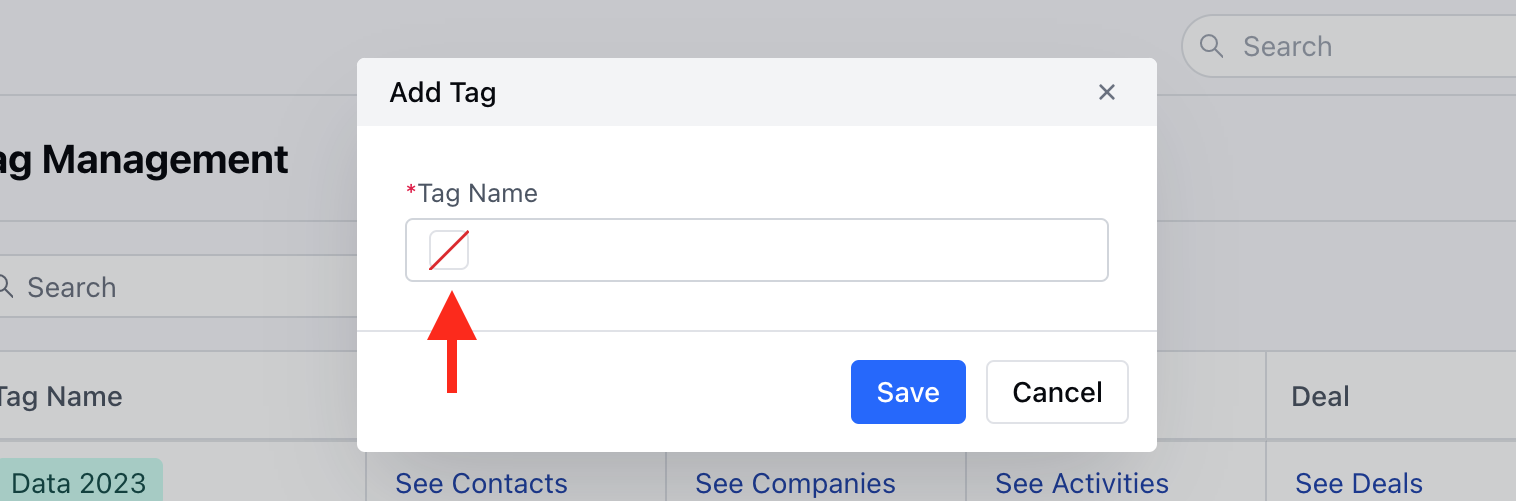Image resolution: width=1516 pixels, height=501 pixels.
Task: Open the See Companies link
Action: 795,484
